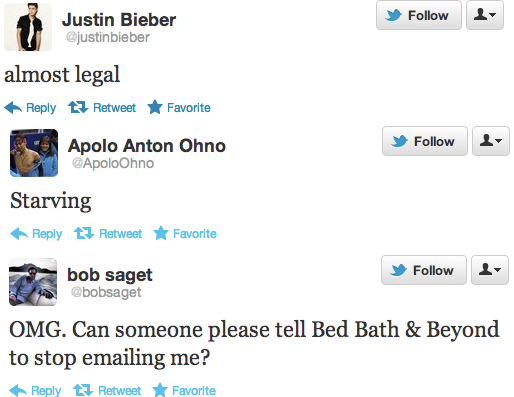Open the Justin Bieber profile picture
The height and width of the screenshot is (397, 514).
point(28,27)
